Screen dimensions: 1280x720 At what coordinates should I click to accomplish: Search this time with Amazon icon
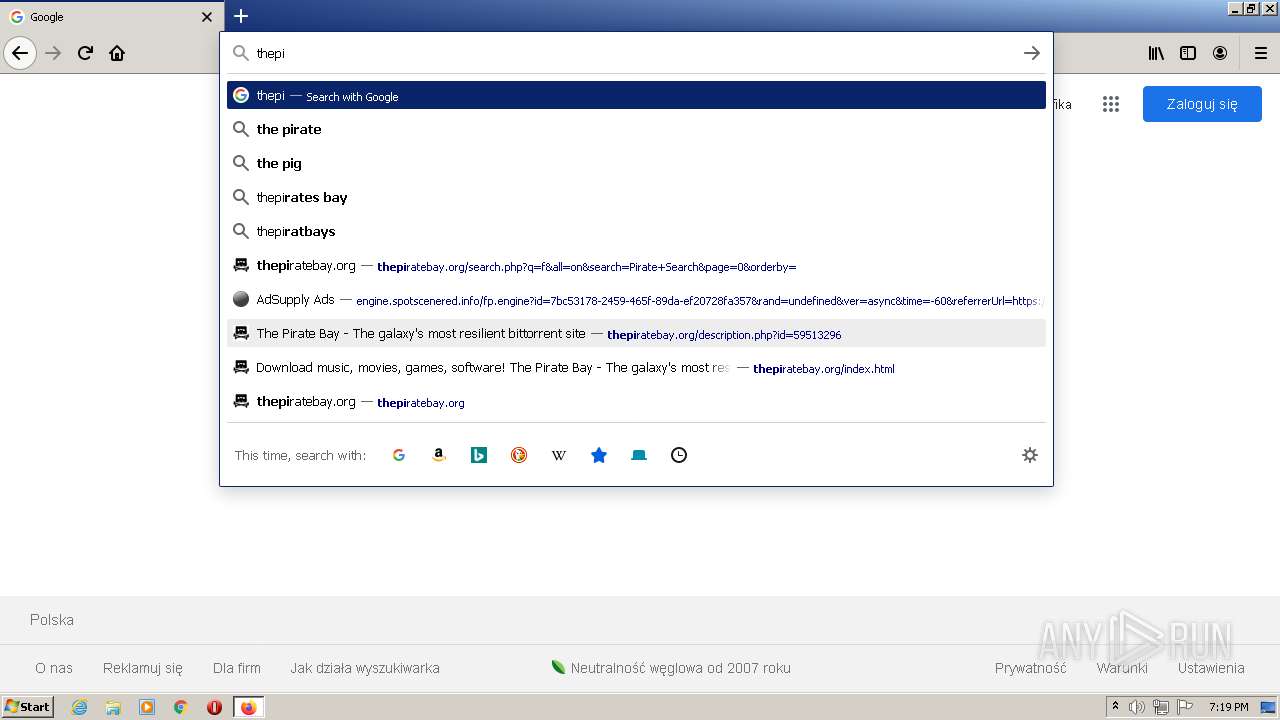pos(439,455)
